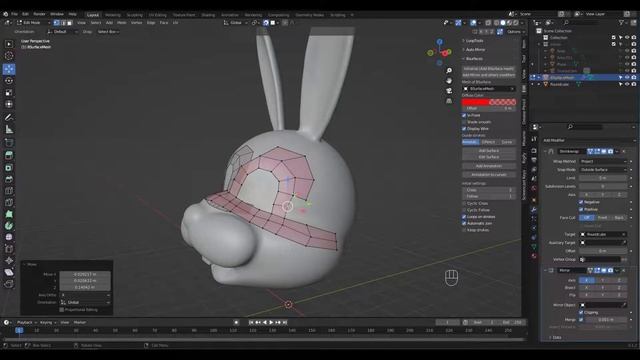
Task: Click the play button in timeline
Action: coord(271,322)
